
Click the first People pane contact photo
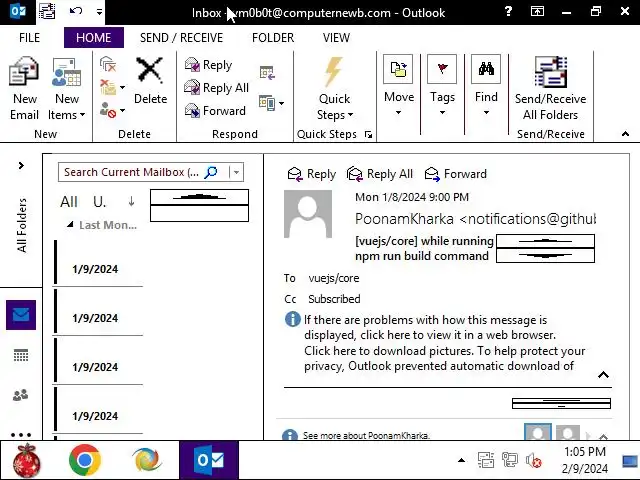538,432
